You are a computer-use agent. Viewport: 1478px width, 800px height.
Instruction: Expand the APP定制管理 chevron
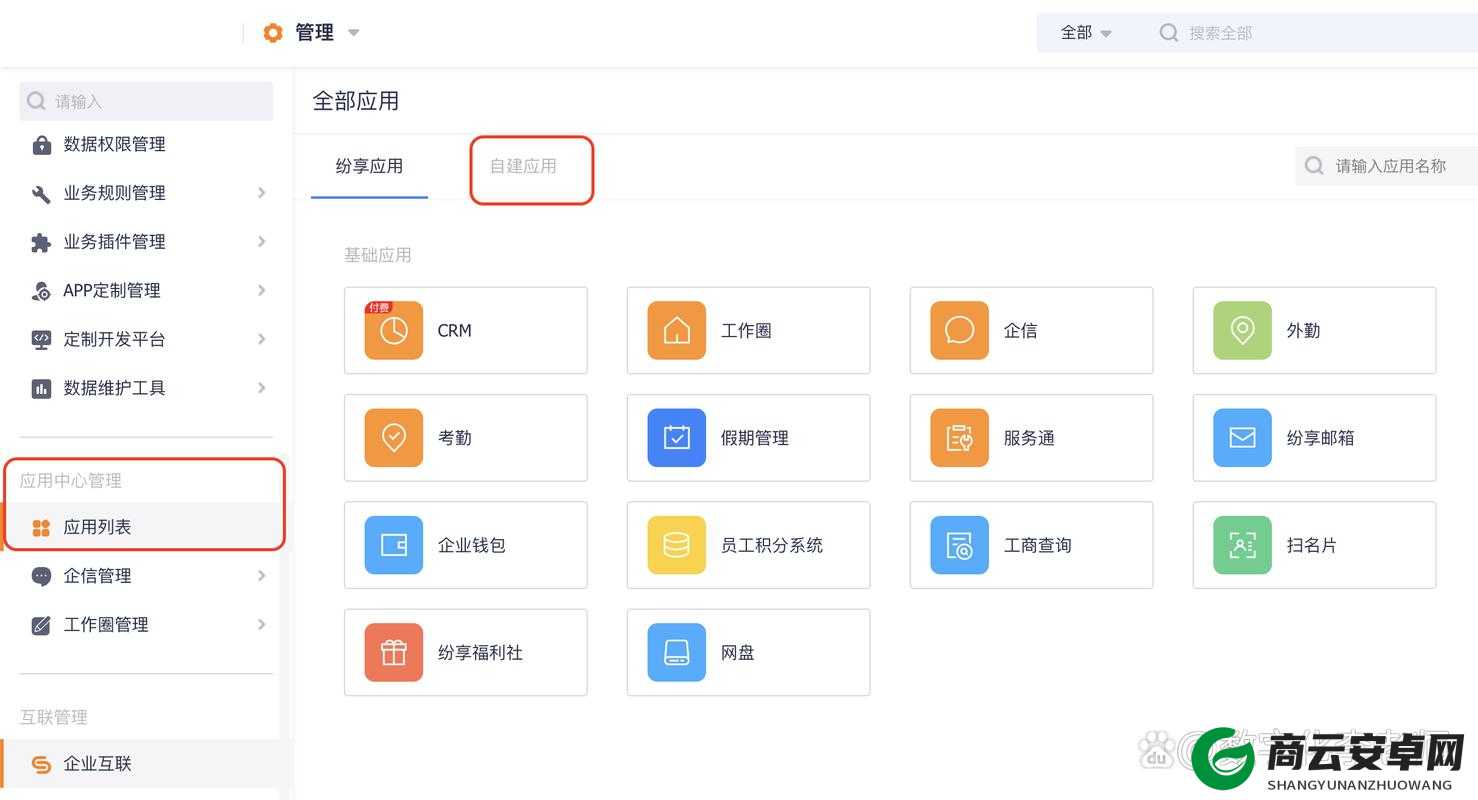point(261,290)
